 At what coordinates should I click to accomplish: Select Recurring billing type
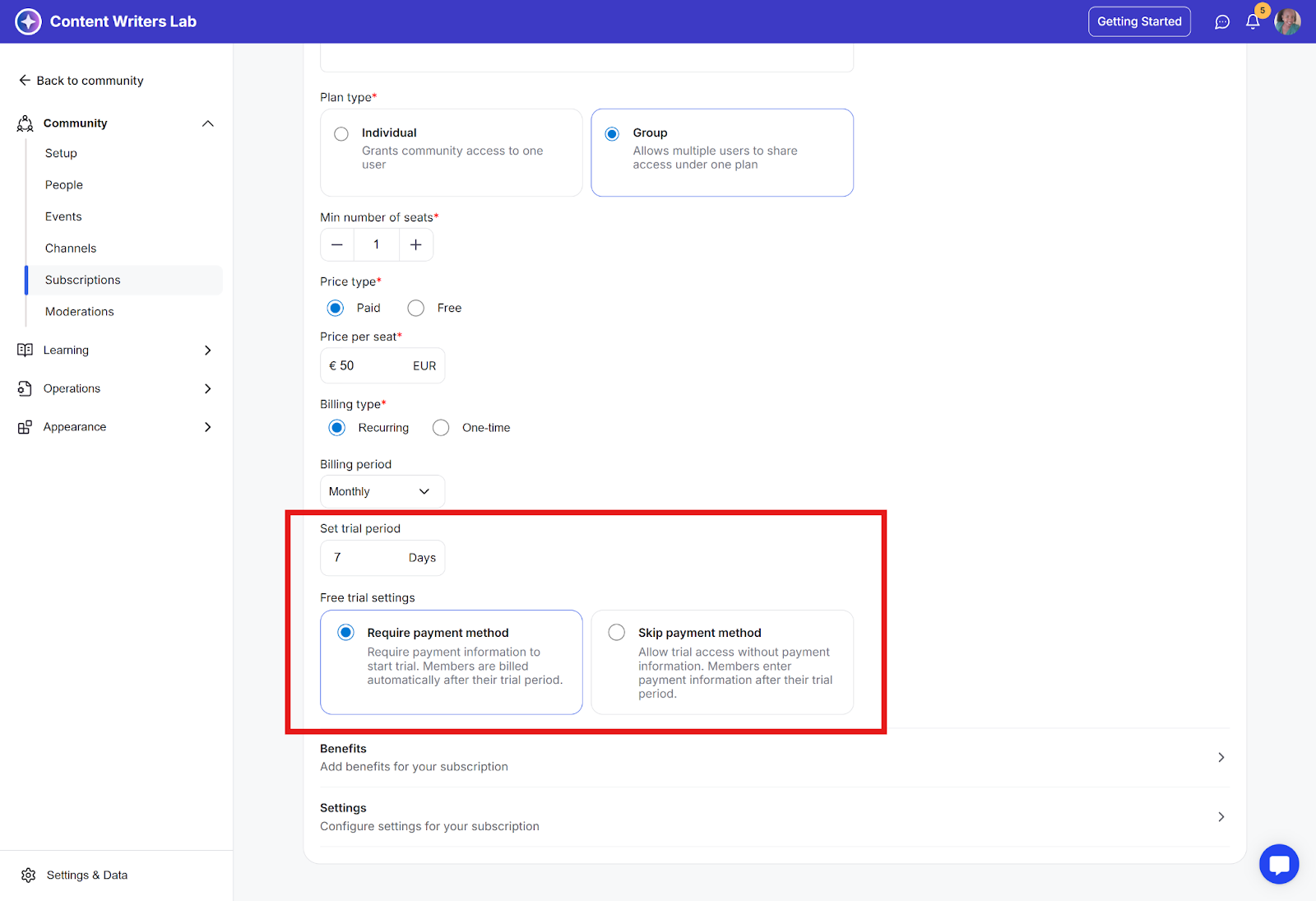(337, 428)
